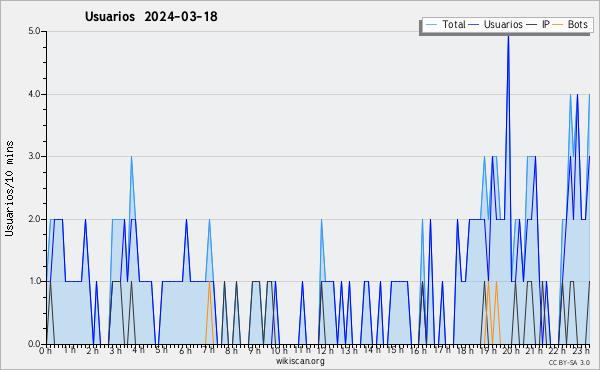
Task: Click the Total peak of 3 before 4 h
Action: click(x=131, y=158)
